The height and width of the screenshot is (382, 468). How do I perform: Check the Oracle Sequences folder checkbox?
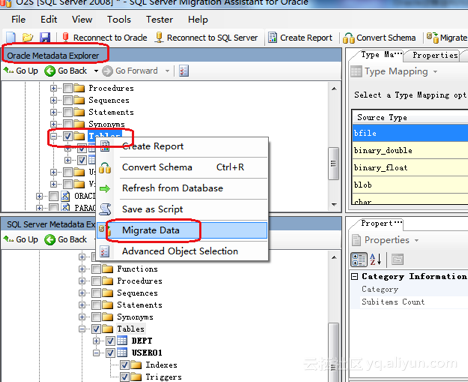[68, 100]
